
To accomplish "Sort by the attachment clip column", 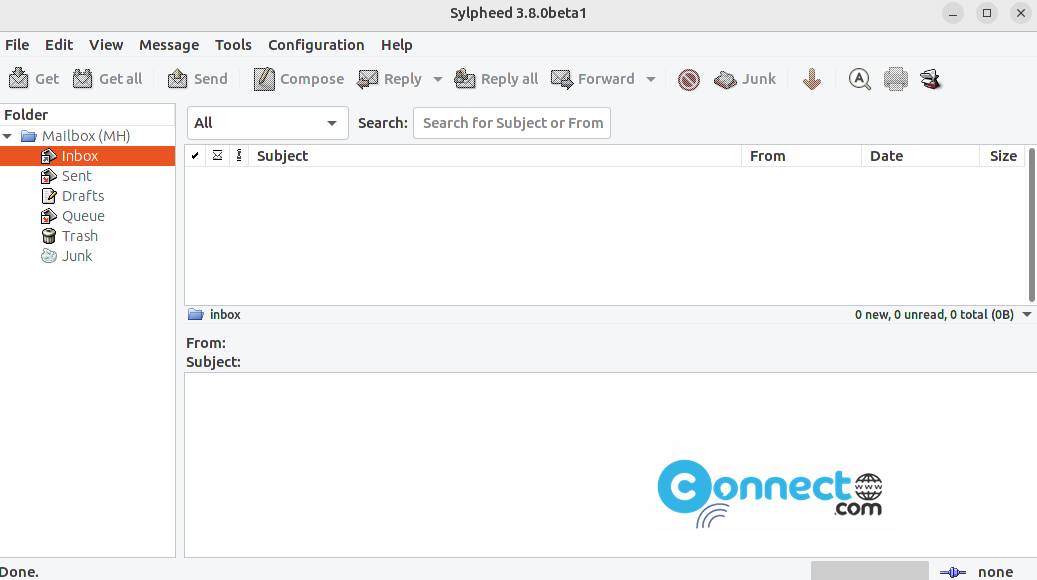I will pyautogui.click(x=239, y=156).
